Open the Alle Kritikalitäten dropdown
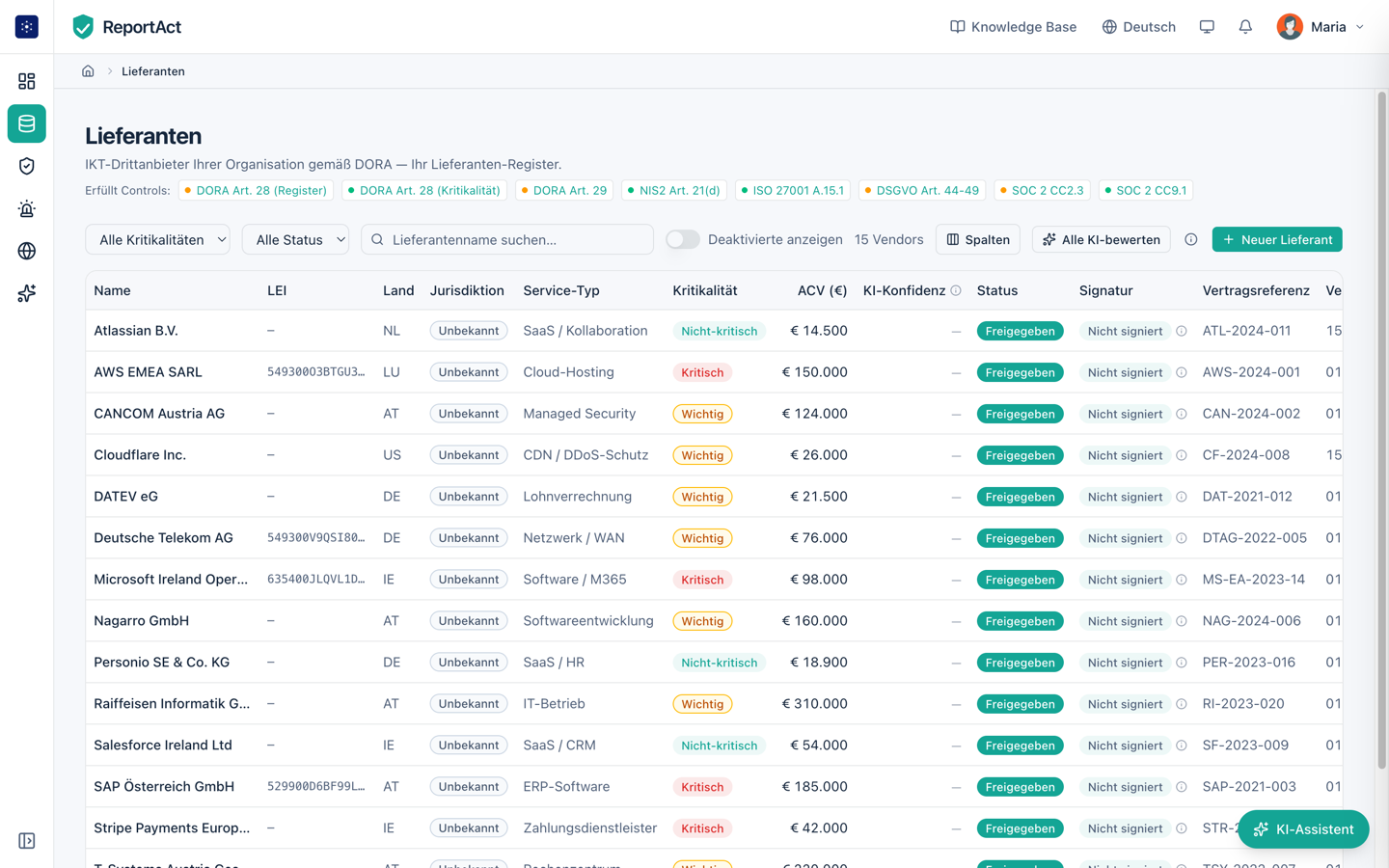This screenshot has width=1389, height=868. point(158,239)
